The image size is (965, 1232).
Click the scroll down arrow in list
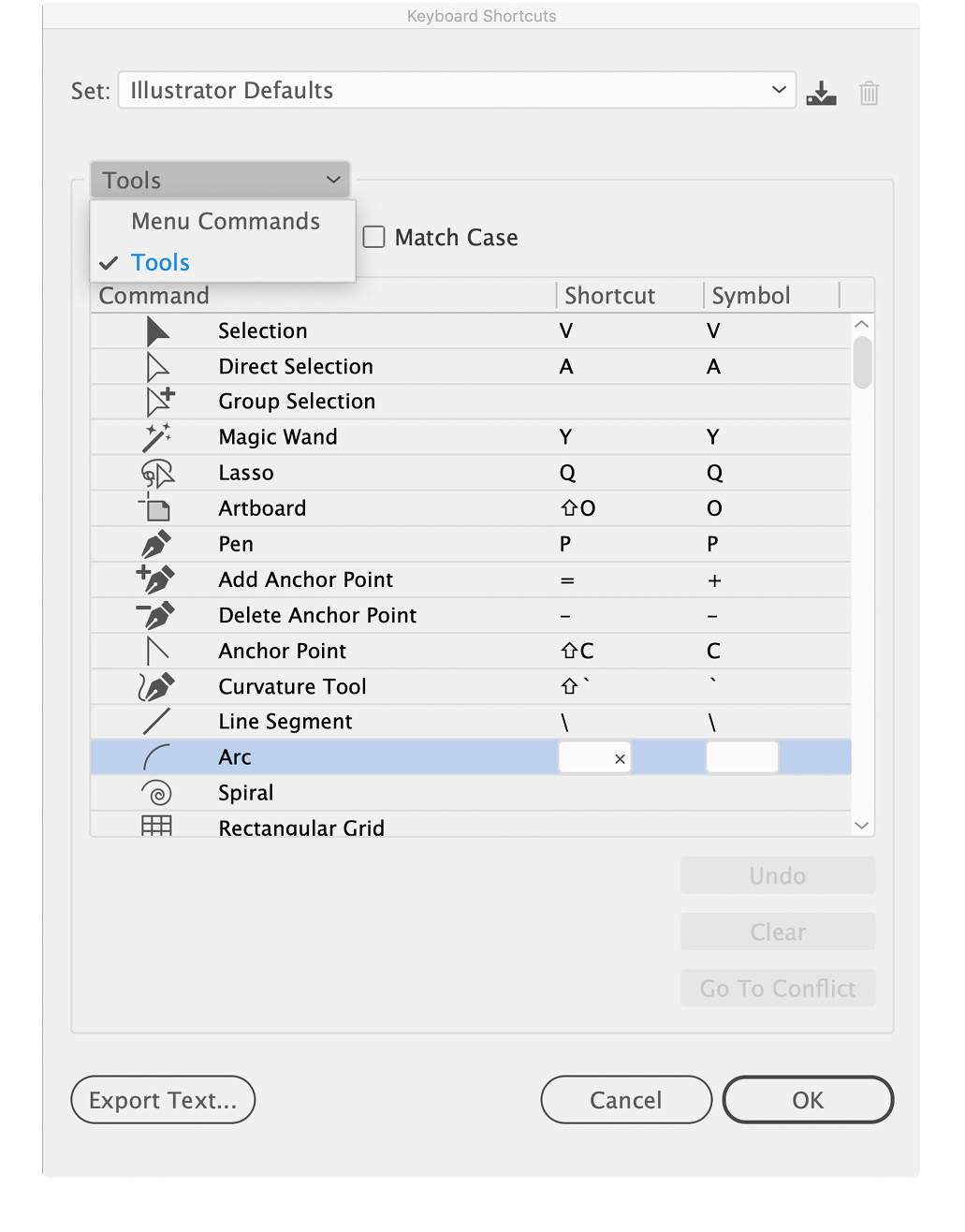(862, 825)
